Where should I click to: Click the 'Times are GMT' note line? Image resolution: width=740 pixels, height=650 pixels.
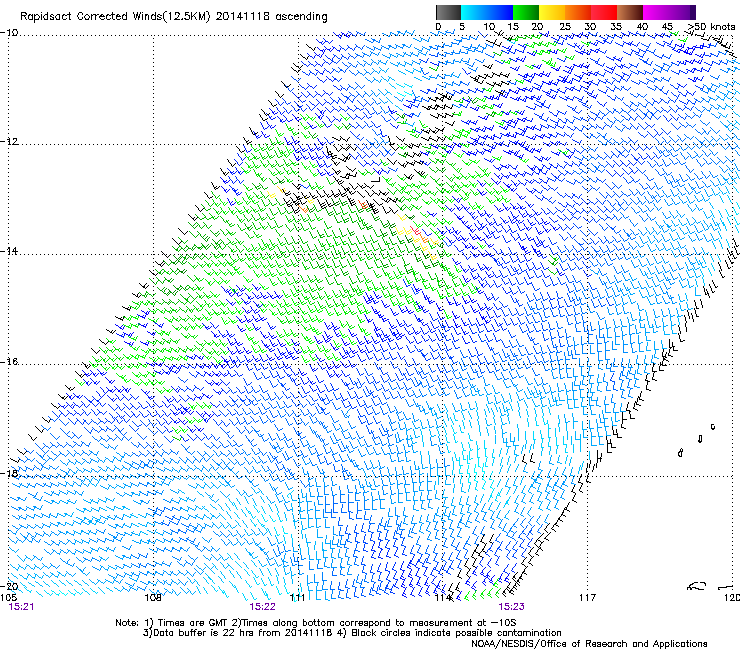(316, 623)
